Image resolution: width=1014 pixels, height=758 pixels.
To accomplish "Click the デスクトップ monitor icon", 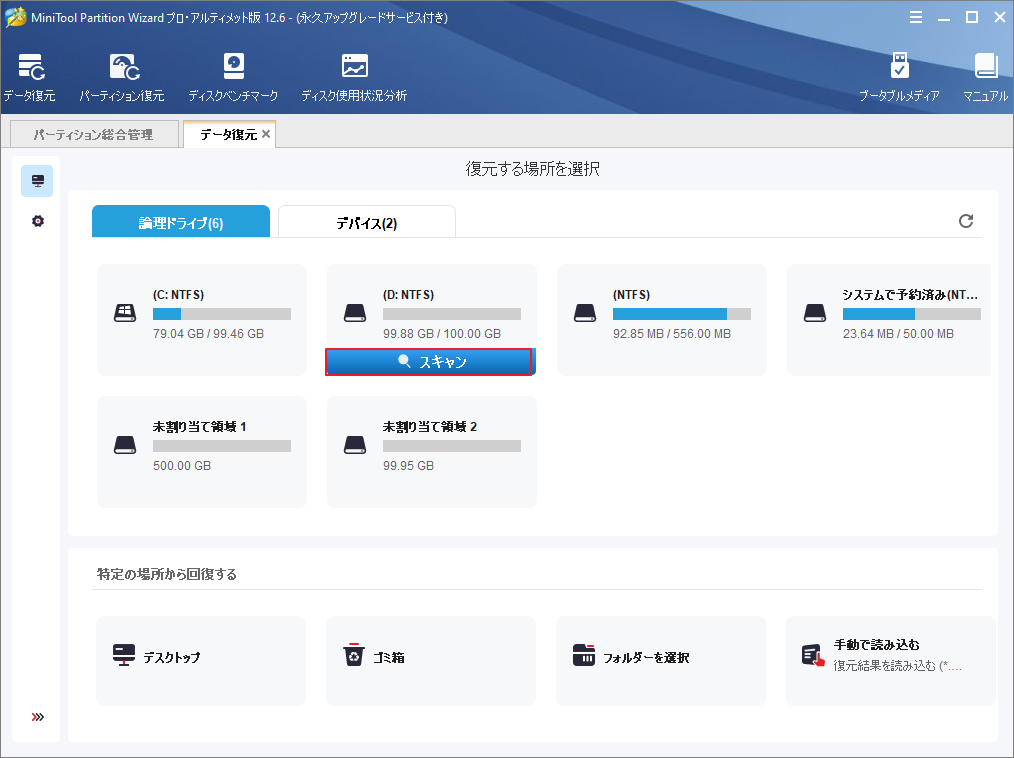I will 124,655.
